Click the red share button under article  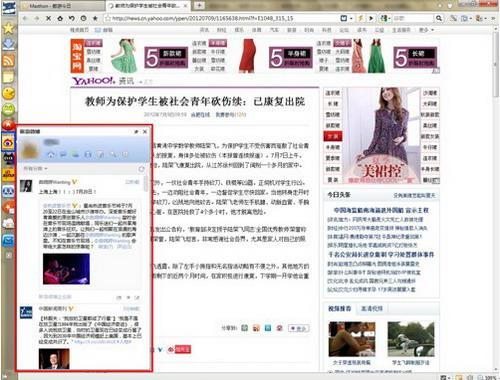179,349
